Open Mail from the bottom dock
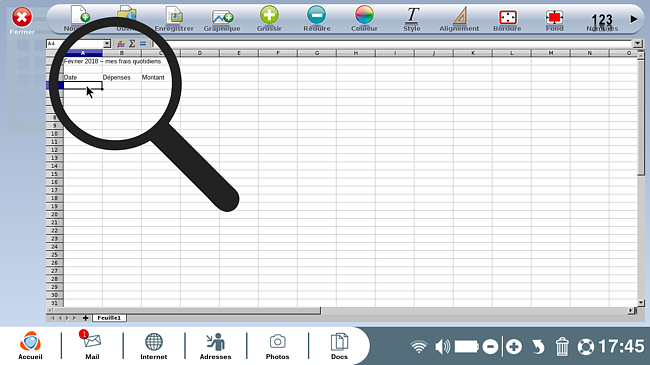The width and height of the screenshot is (650, 365). pyautogui.click(x=92, y=345)
